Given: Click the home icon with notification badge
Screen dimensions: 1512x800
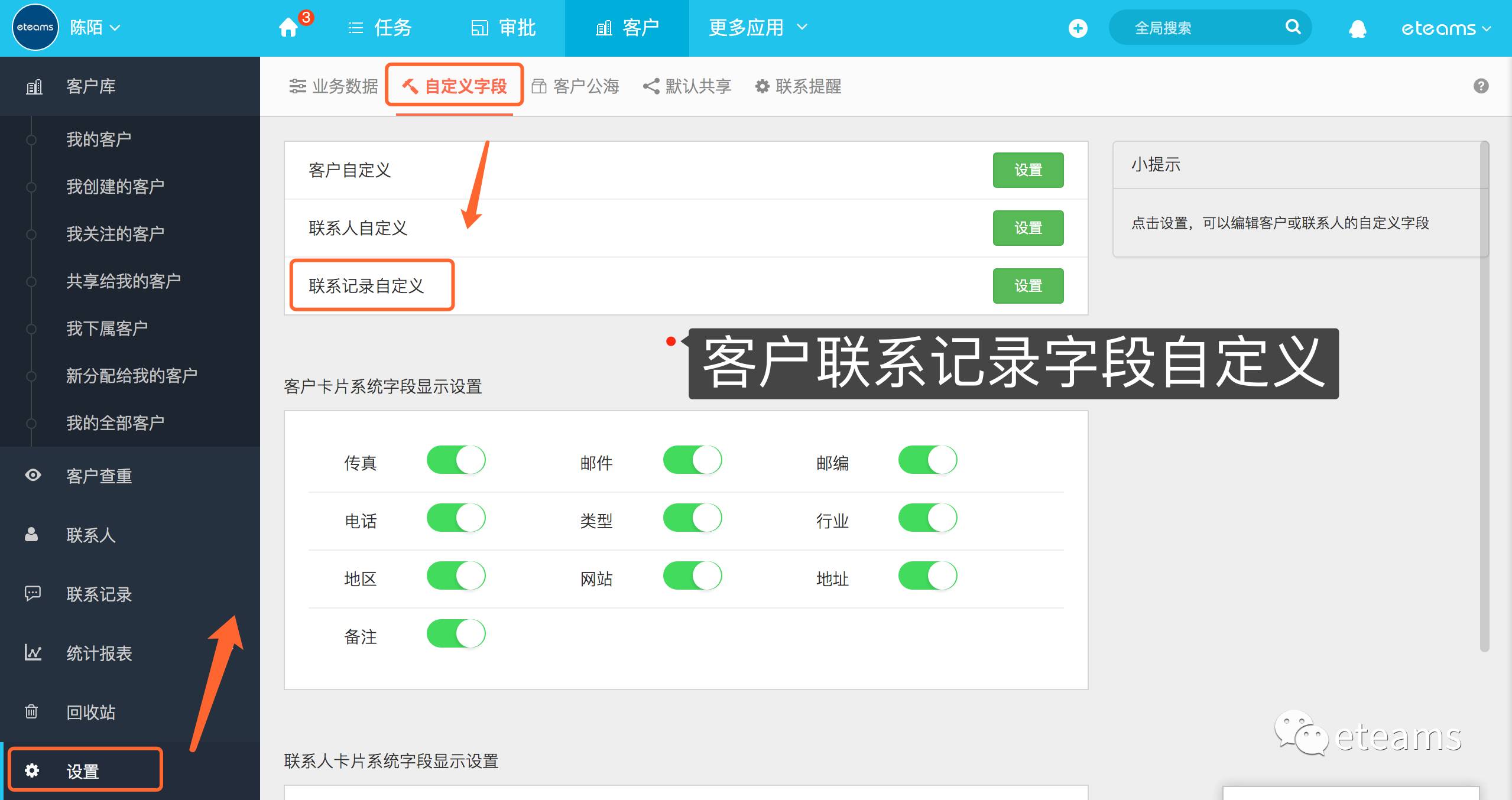Looking at the screenshot, I should [289, 28].
